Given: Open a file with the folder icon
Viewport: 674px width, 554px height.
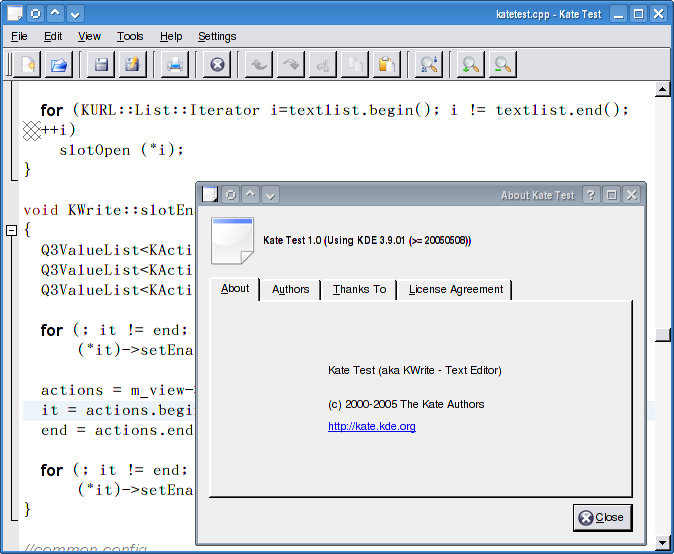Looking at the screenshot, I should tap(59, 65).
